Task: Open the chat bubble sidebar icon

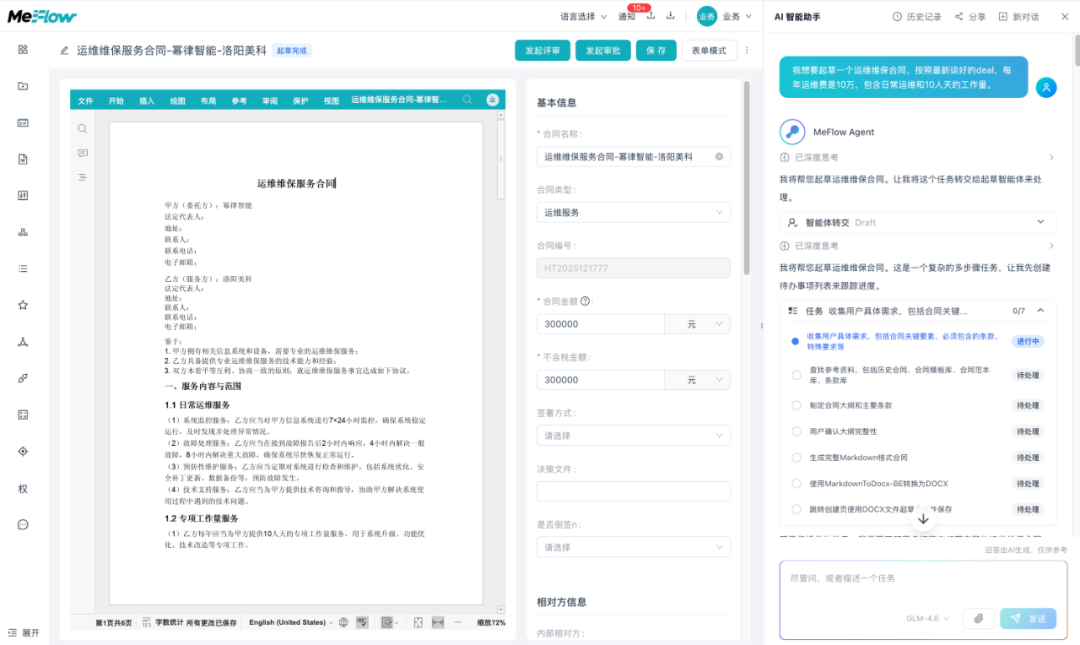Action: click(x=23, y=524)
